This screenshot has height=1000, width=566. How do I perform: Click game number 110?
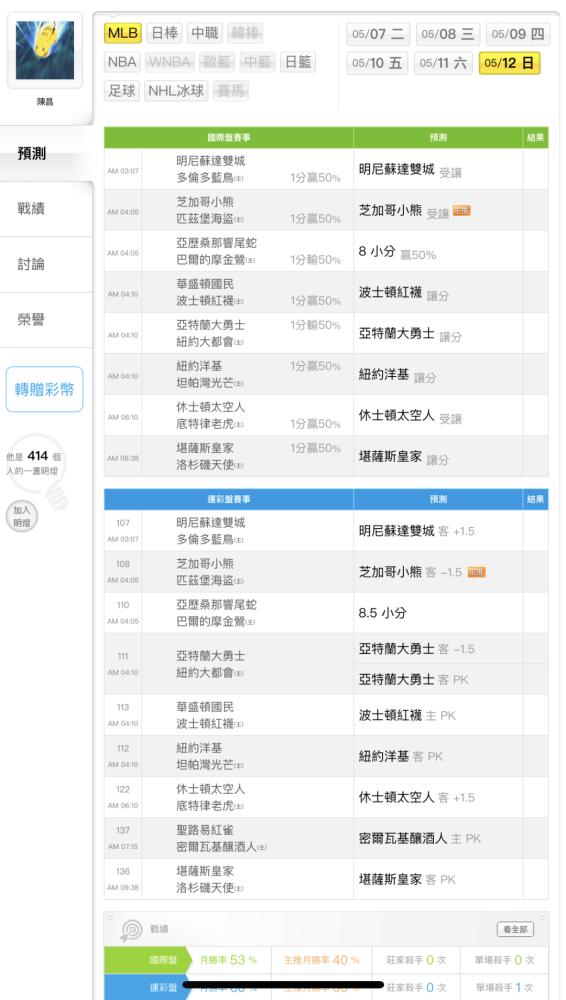[123, 605]
